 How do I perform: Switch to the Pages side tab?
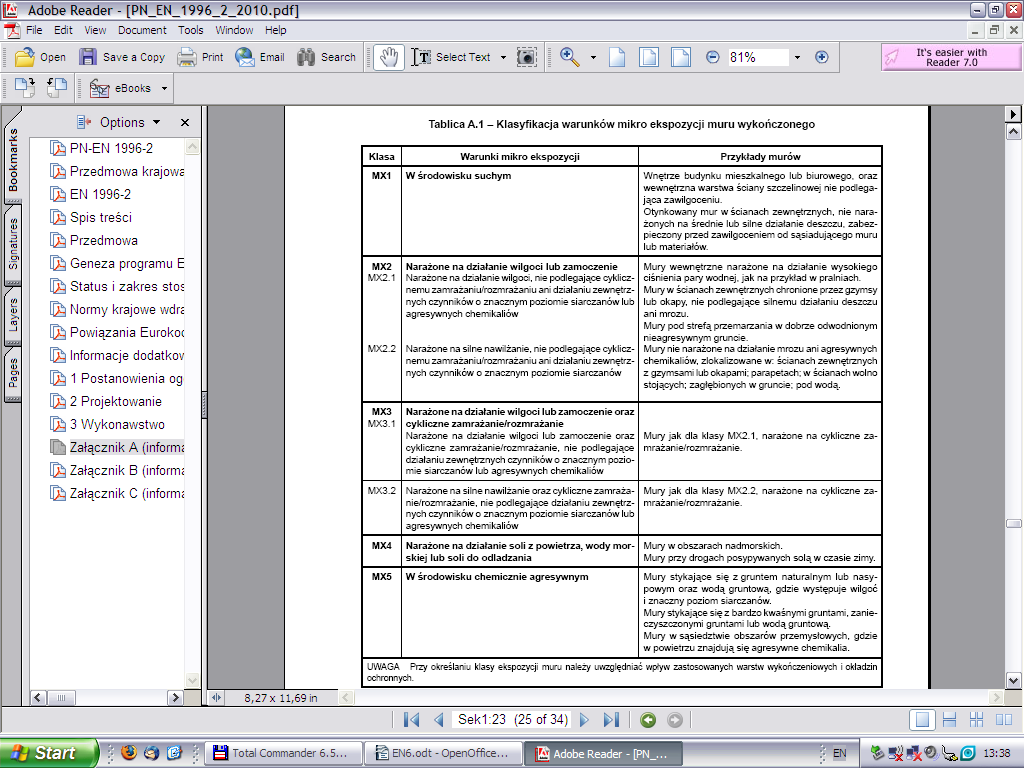click(x=13, y=374)
